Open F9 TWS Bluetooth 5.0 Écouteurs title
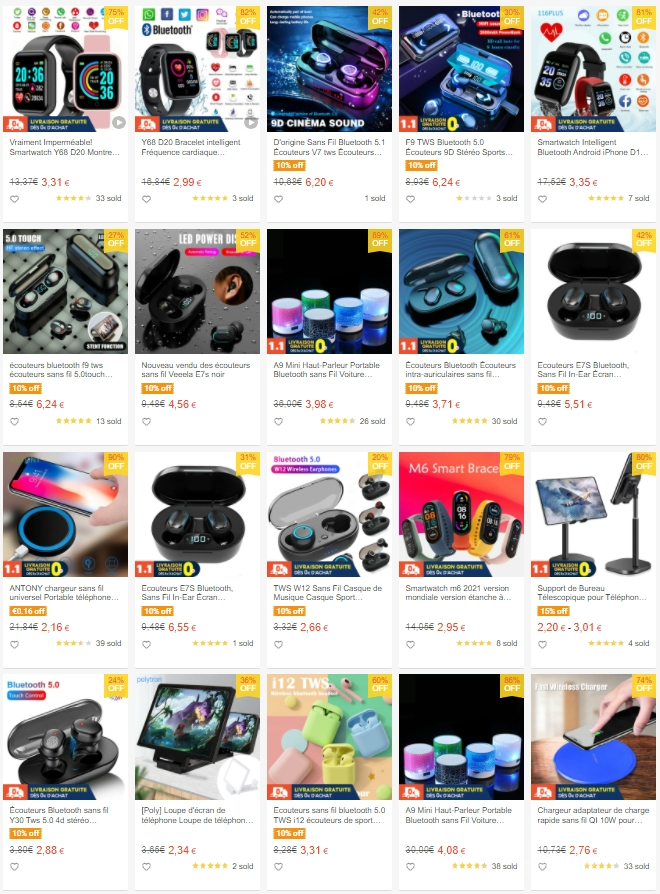 point(459,147)
